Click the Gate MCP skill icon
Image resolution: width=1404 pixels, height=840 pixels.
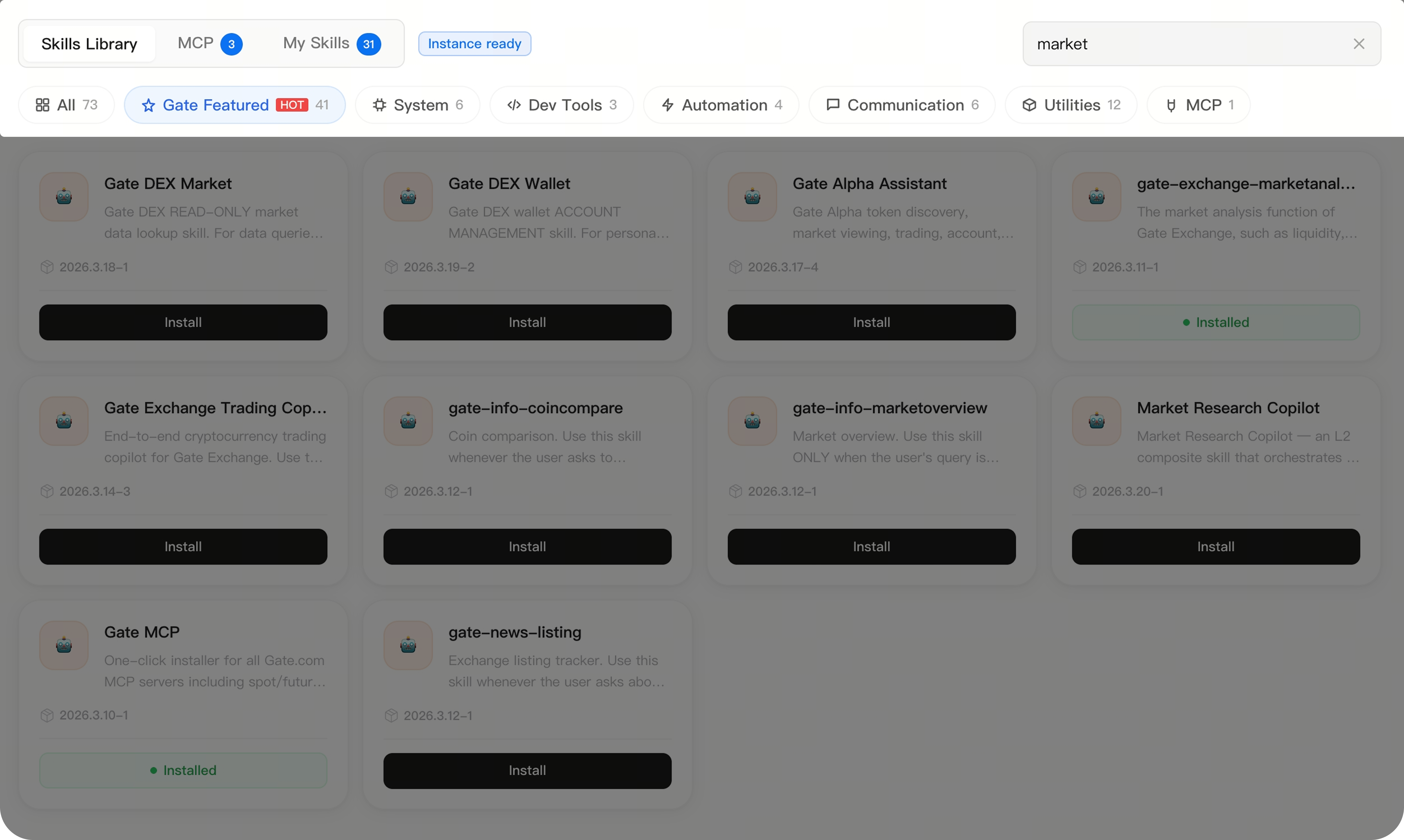(x=64, y=645)
